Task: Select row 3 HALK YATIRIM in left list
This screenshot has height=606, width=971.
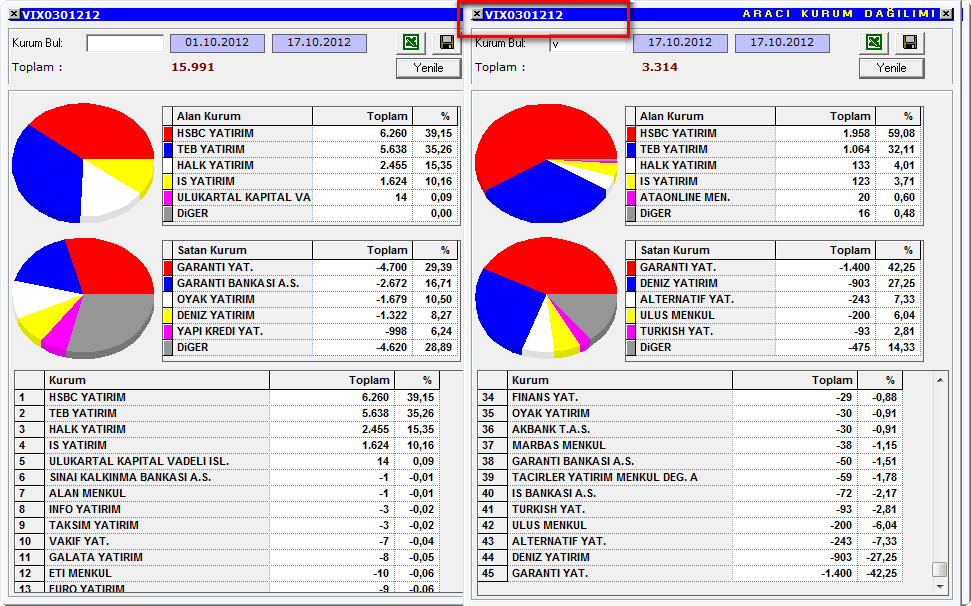Action: tap(227, 429)
